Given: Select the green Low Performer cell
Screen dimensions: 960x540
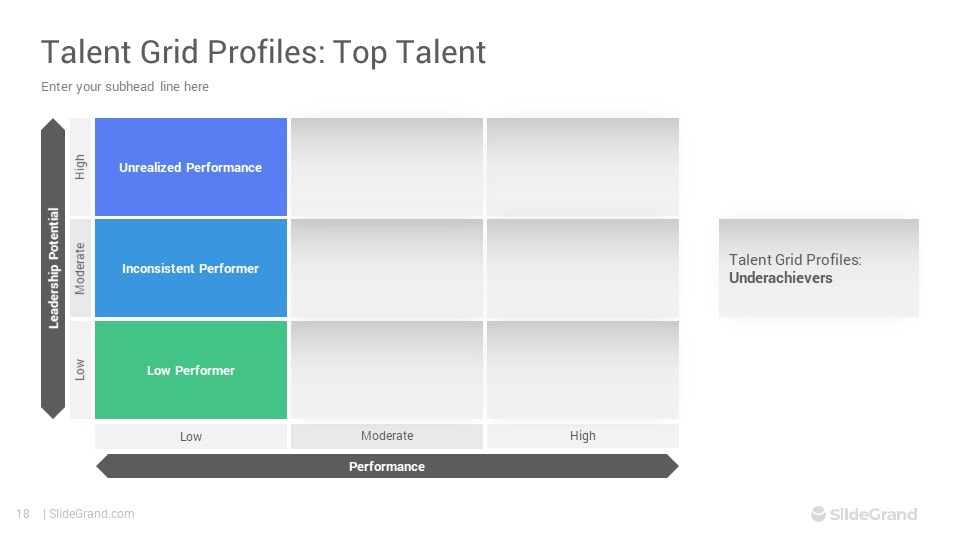Looking at the screenshot, I should [x=190, y=370].
